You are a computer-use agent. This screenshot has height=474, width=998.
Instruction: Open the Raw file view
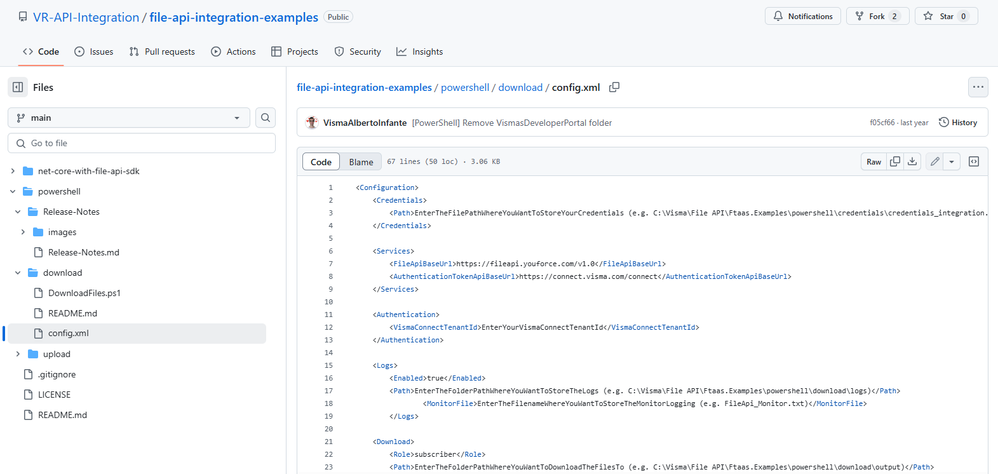click(x=874, y=162)
